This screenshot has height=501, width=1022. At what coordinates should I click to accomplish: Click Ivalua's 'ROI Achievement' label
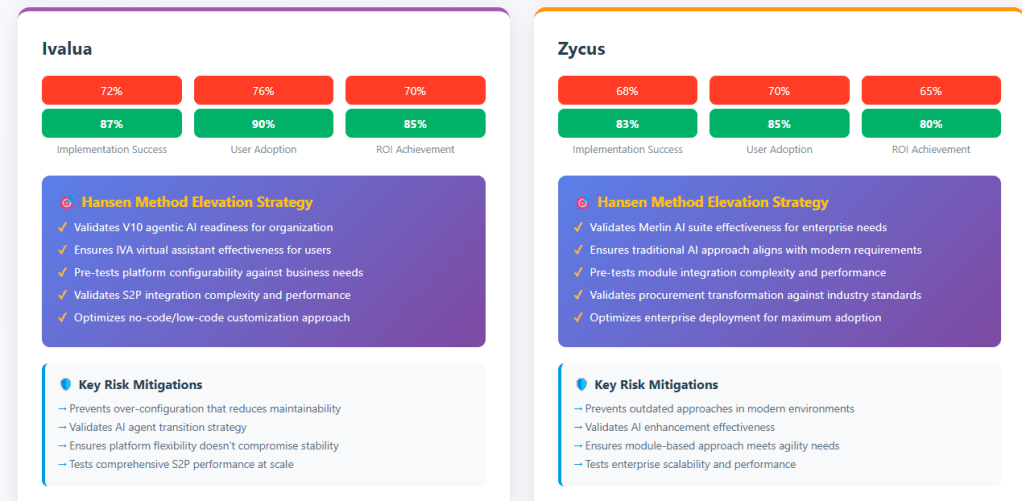(416, 150)
